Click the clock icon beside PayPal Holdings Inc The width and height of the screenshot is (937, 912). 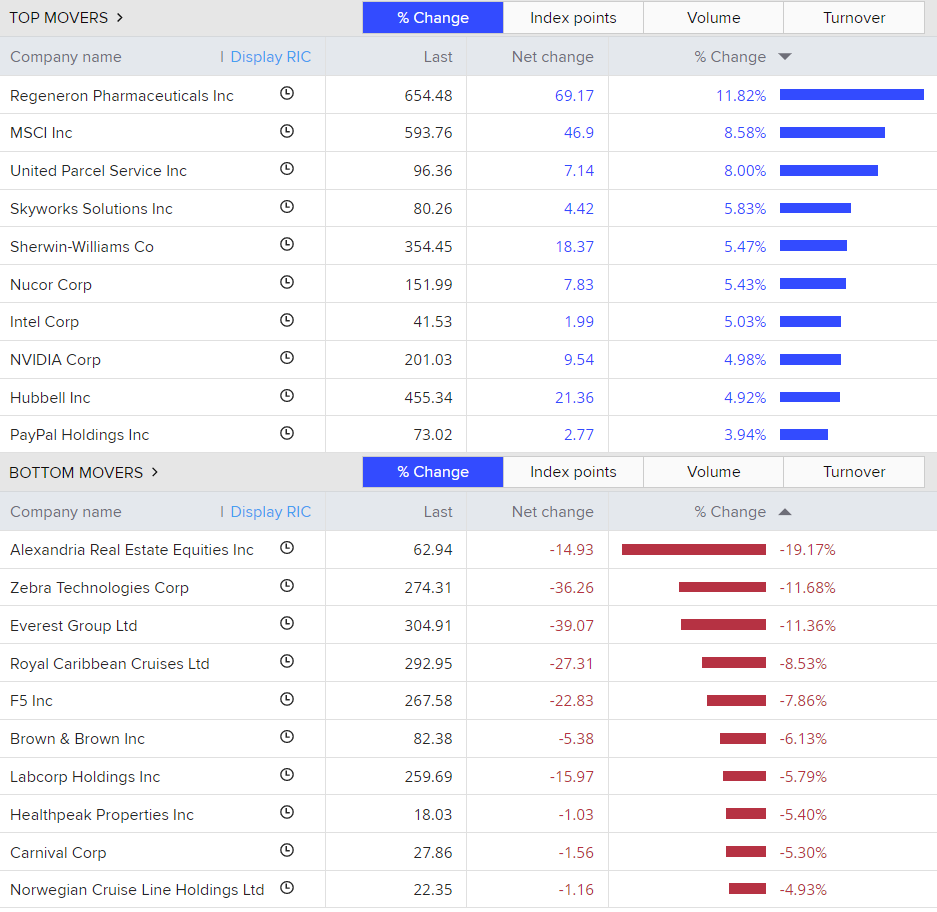pos(287,434)
